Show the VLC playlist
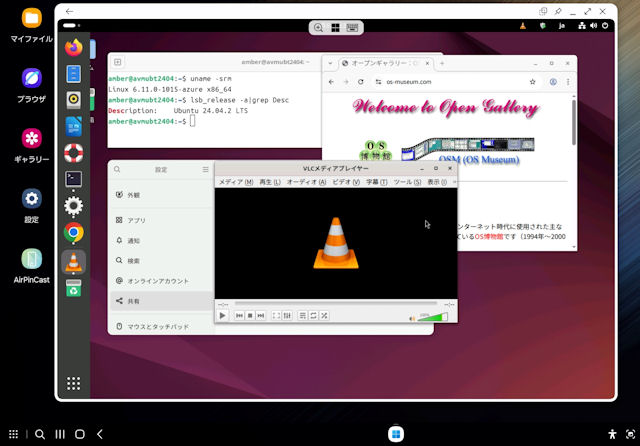This screenshot has height=446, width=640. [x=302, y=315]
